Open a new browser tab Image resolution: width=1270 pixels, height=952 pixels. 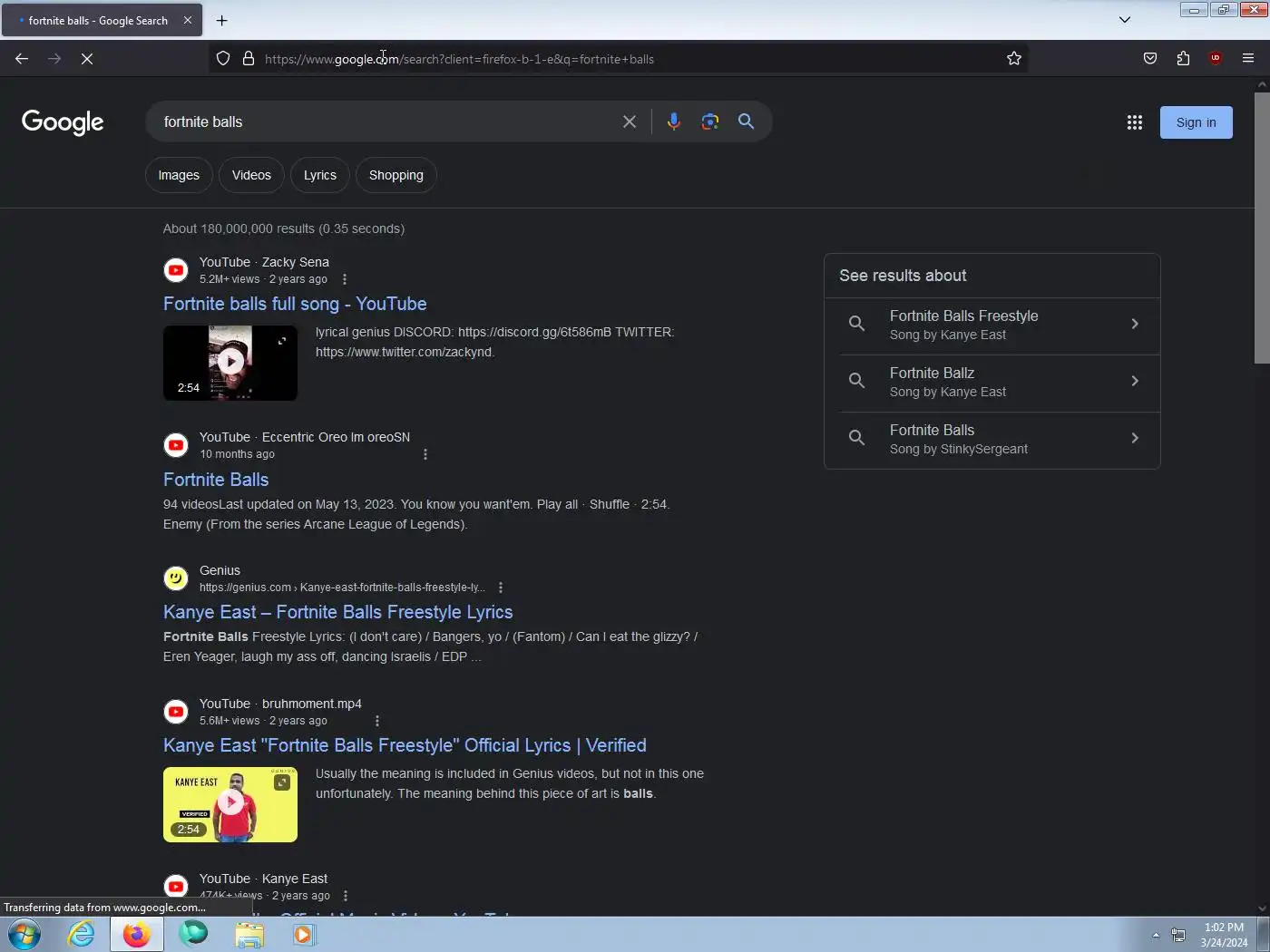(x=222, y=20)
